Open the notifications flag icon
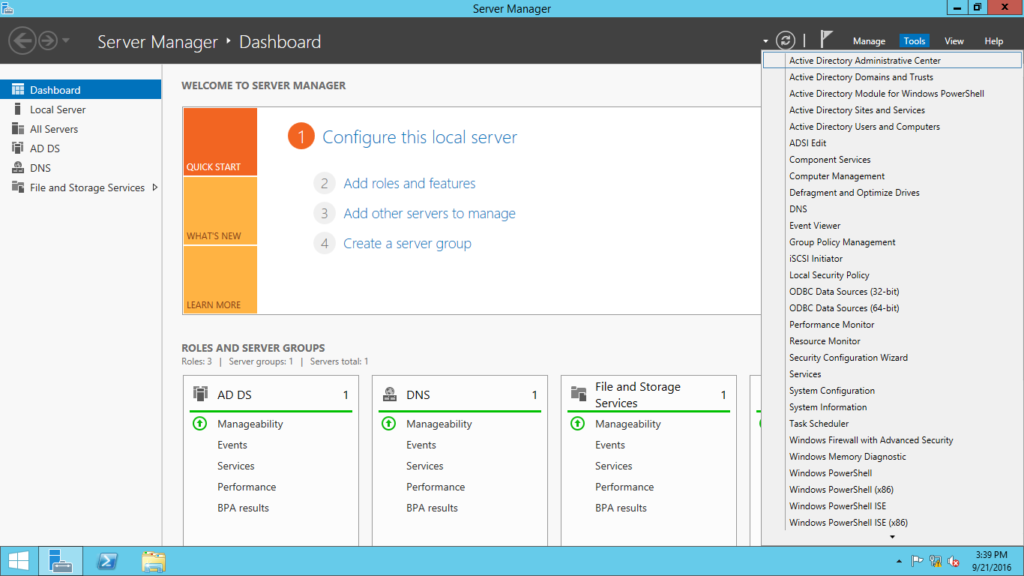This screenshot has height=576, width=1024. click(826, 40)
